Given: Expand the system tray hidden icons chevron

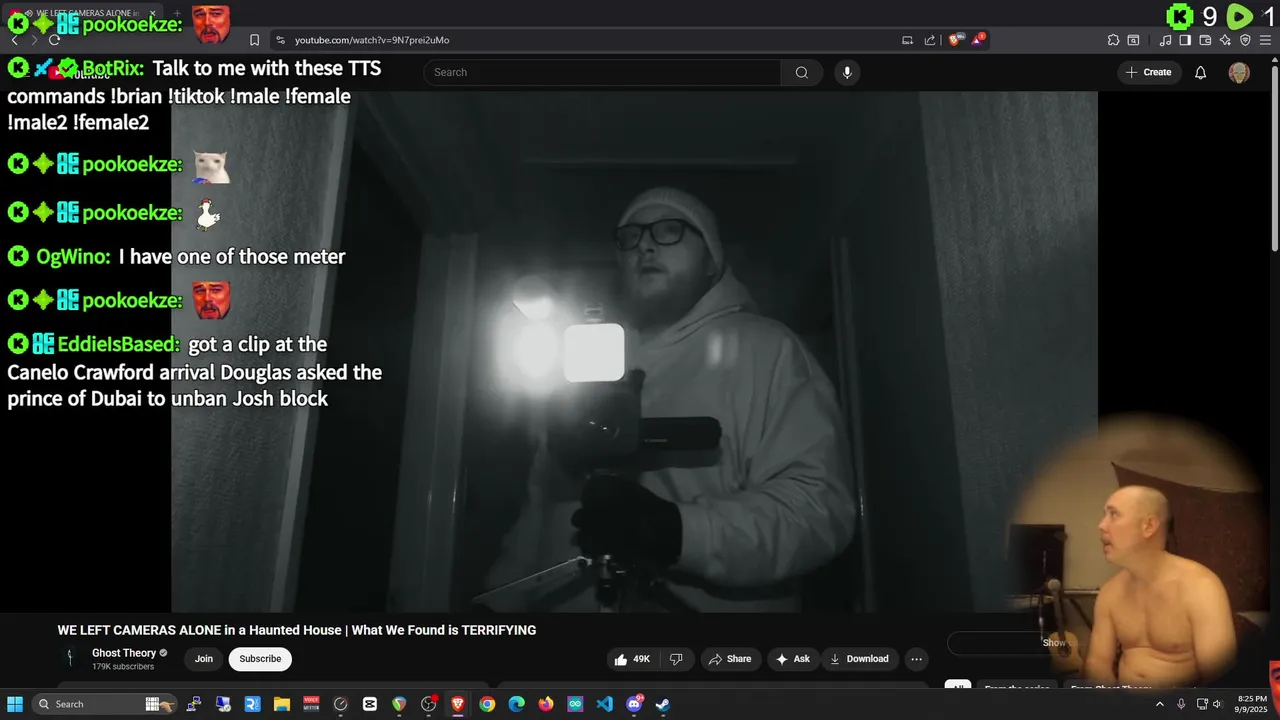Looking at the screenshot, I should 1160,704.
